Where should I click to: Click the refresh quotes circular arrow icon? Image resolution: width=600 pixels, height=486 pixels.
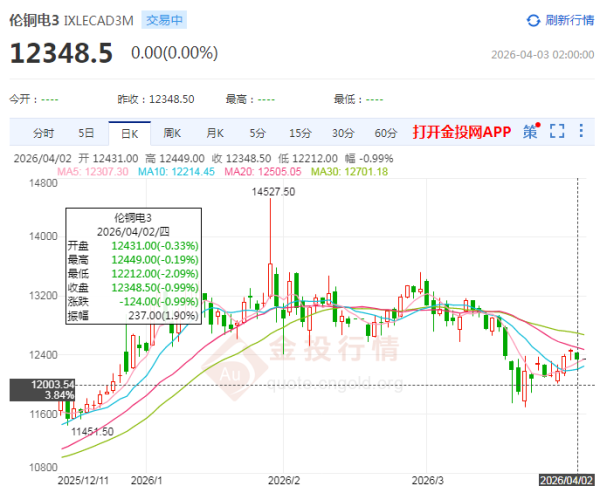[533, 20]
